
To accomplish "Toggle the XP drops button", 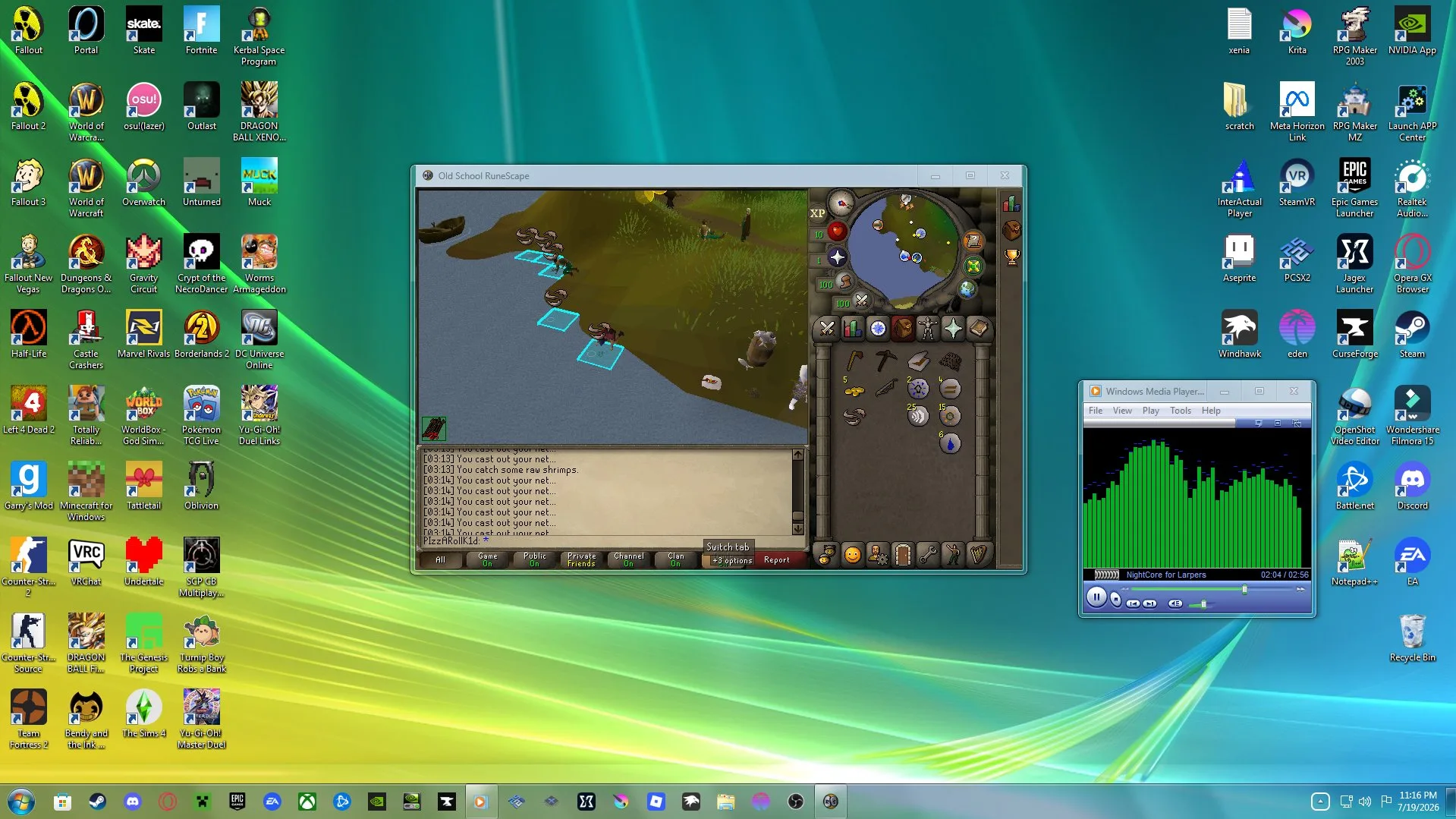I will tap(817, 213).
